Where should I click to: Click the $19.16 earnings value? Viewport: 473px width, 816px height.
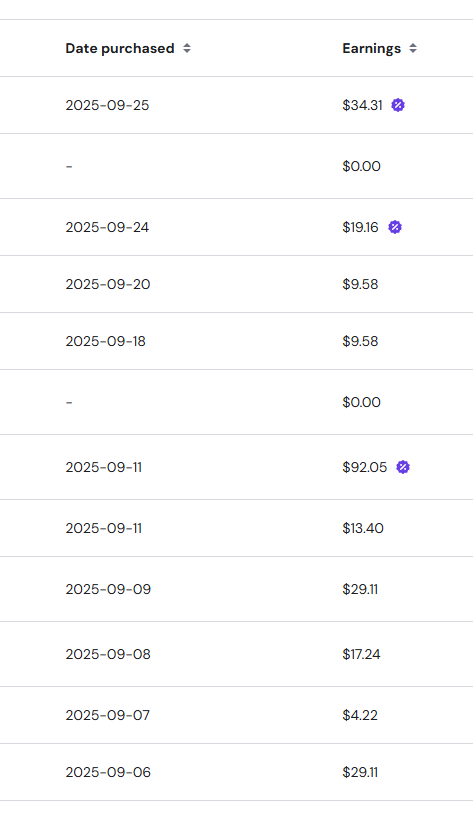360,227
